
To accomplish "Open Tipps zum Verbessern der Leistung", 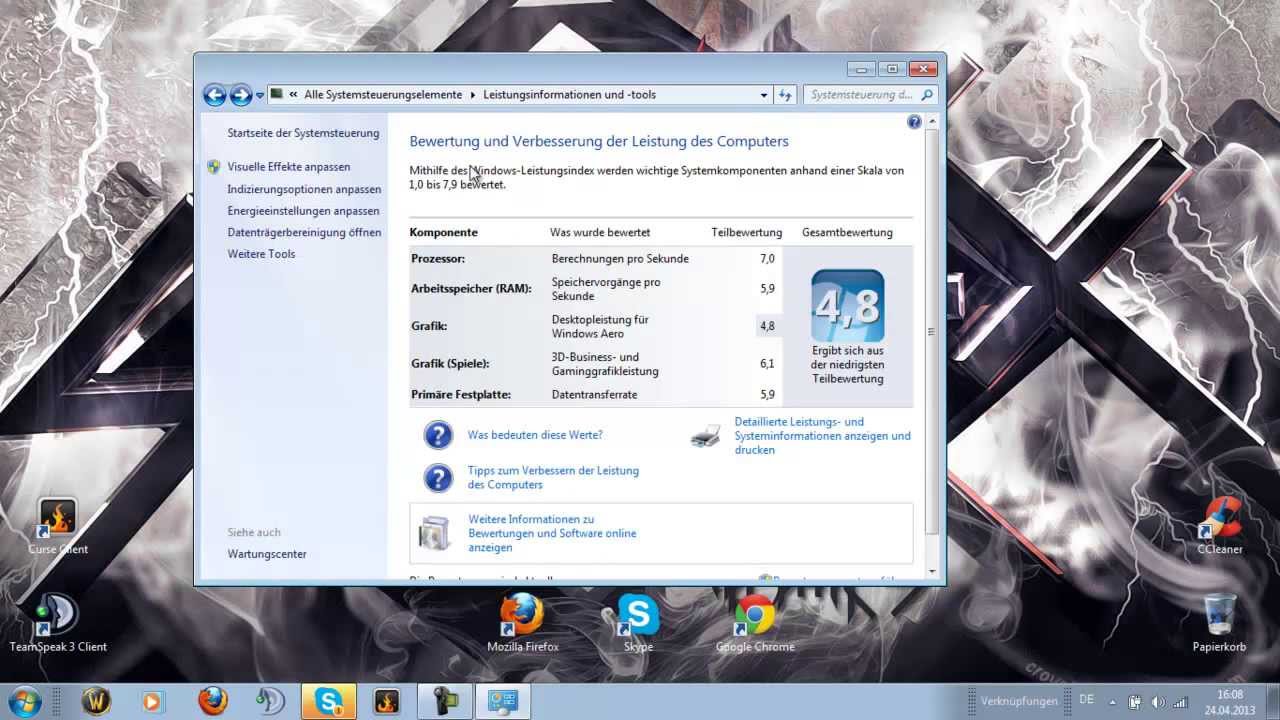I will coord(553,478).
